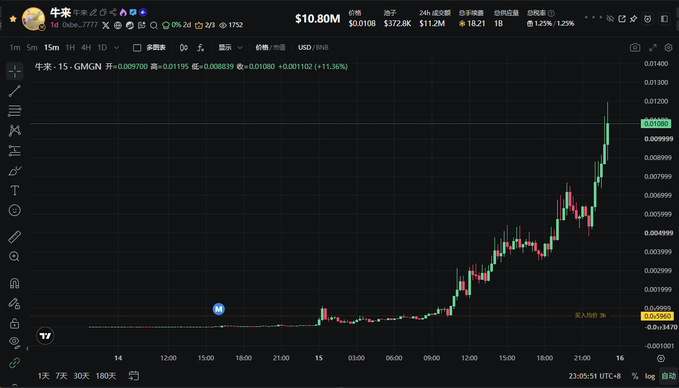Click the eye 1752 views indicator
Viewport: 679px width, 388px height.
pyautogui.click(x=231, y=25)
